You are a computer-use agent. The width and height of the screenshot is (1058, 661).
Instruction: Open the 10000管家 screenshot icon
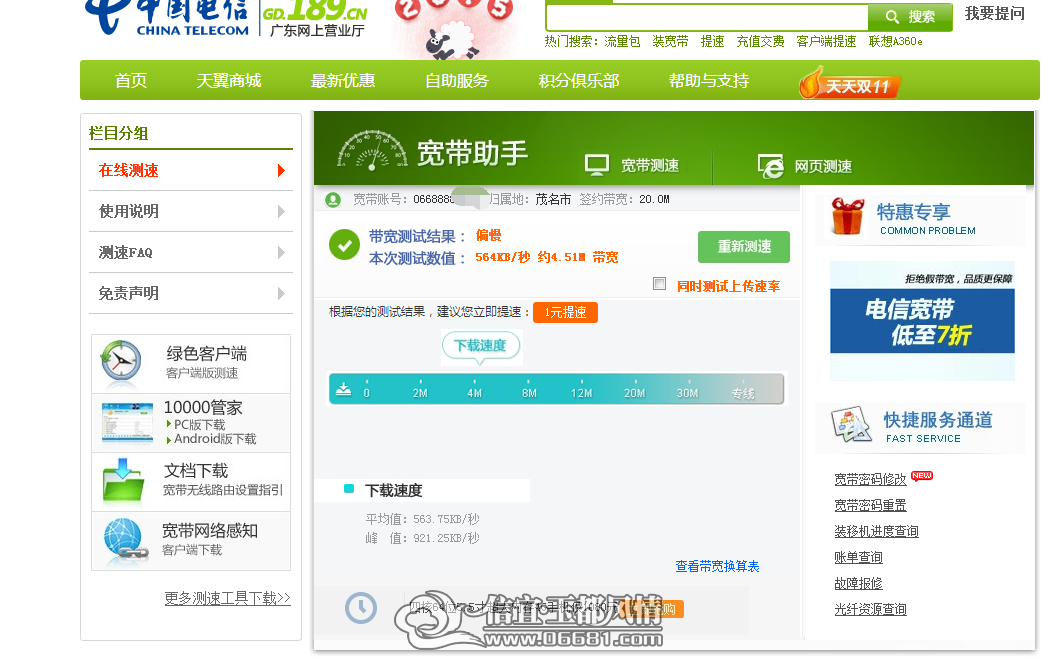(x=128, y=423)
